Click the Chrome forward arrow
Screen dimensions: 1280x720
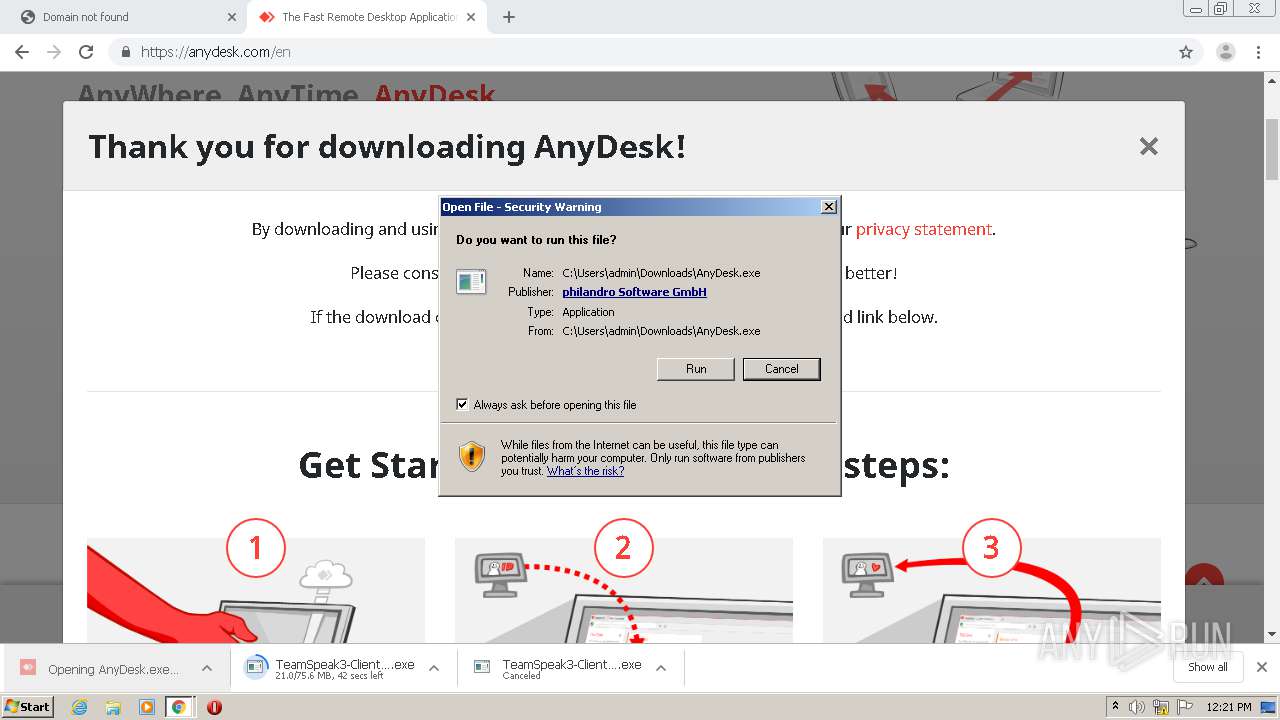[54, 52]
